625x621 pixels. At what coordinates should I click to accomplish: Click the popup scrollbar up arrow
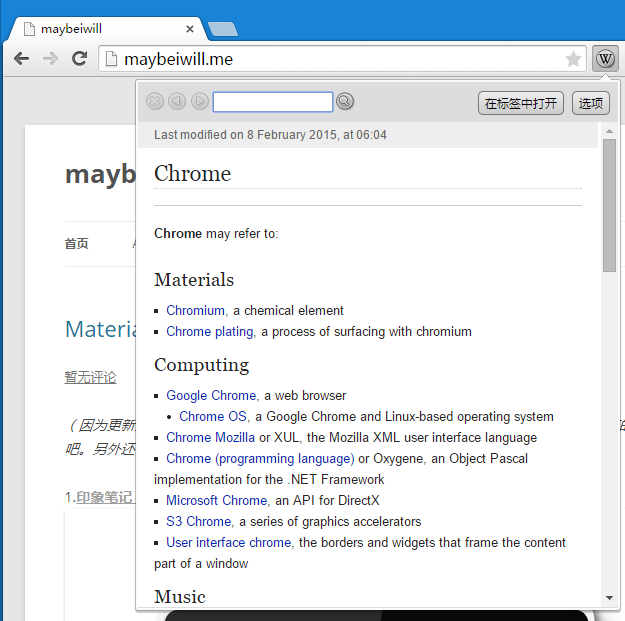609,131
